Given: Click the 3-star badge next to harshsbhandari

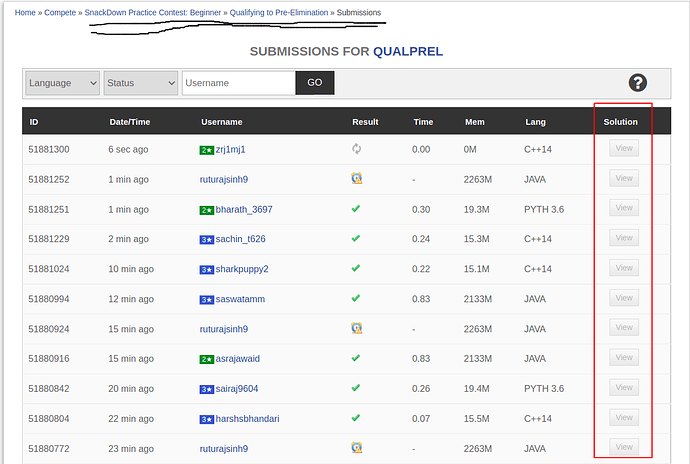Looking at the screenshot, I should 206,419.
